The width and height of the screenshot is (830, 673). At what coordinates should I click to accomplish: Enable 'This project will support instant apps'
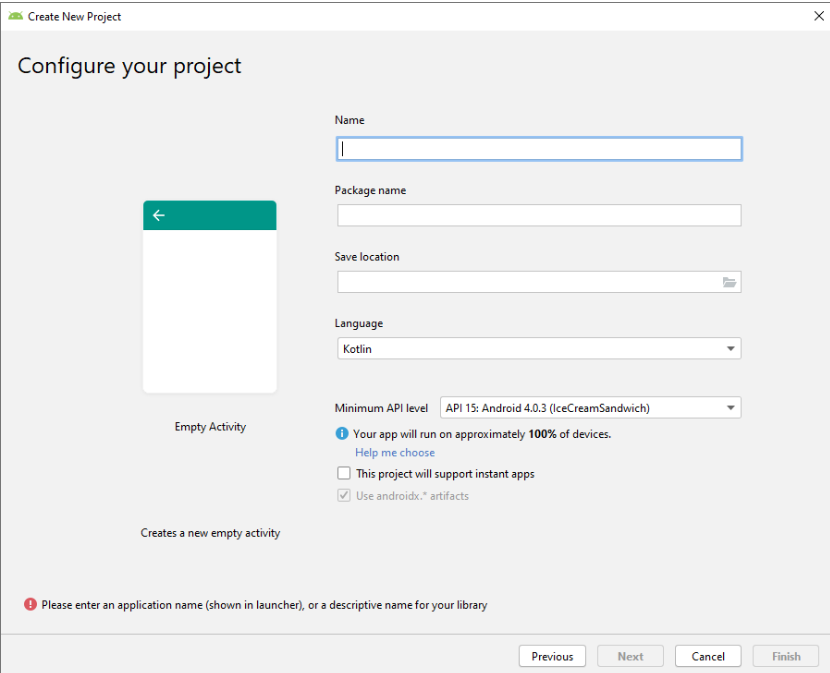(344, 474)
